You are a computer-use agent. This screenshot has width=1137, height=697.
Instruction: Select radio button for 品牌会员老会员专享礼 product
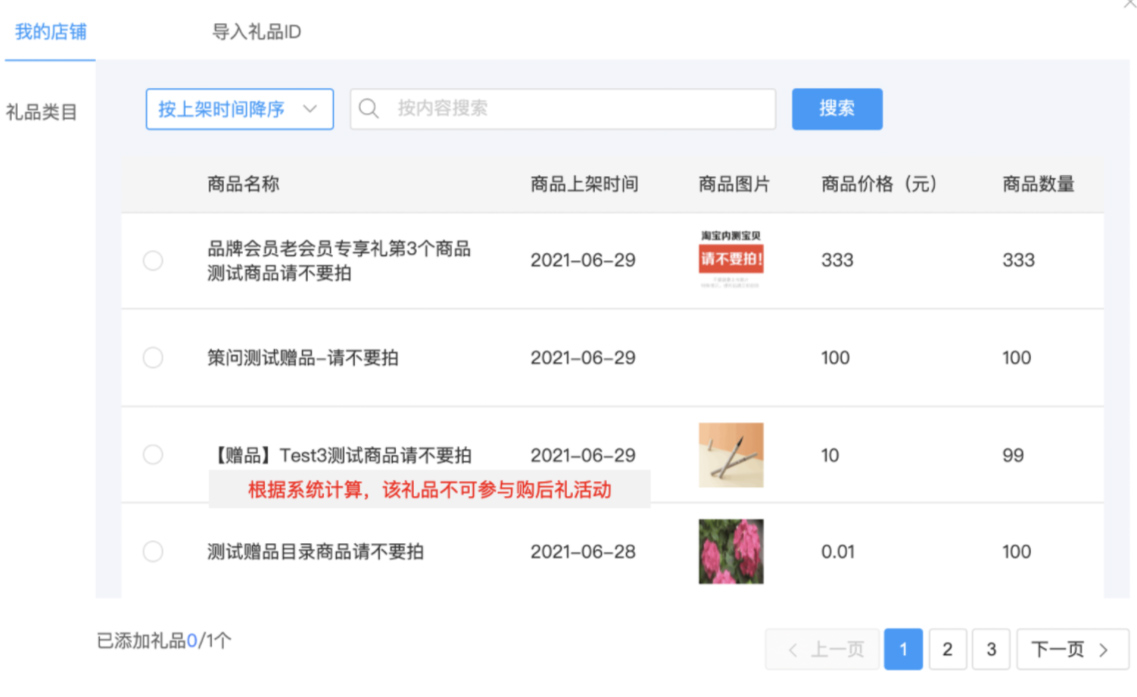coord(153,260)
